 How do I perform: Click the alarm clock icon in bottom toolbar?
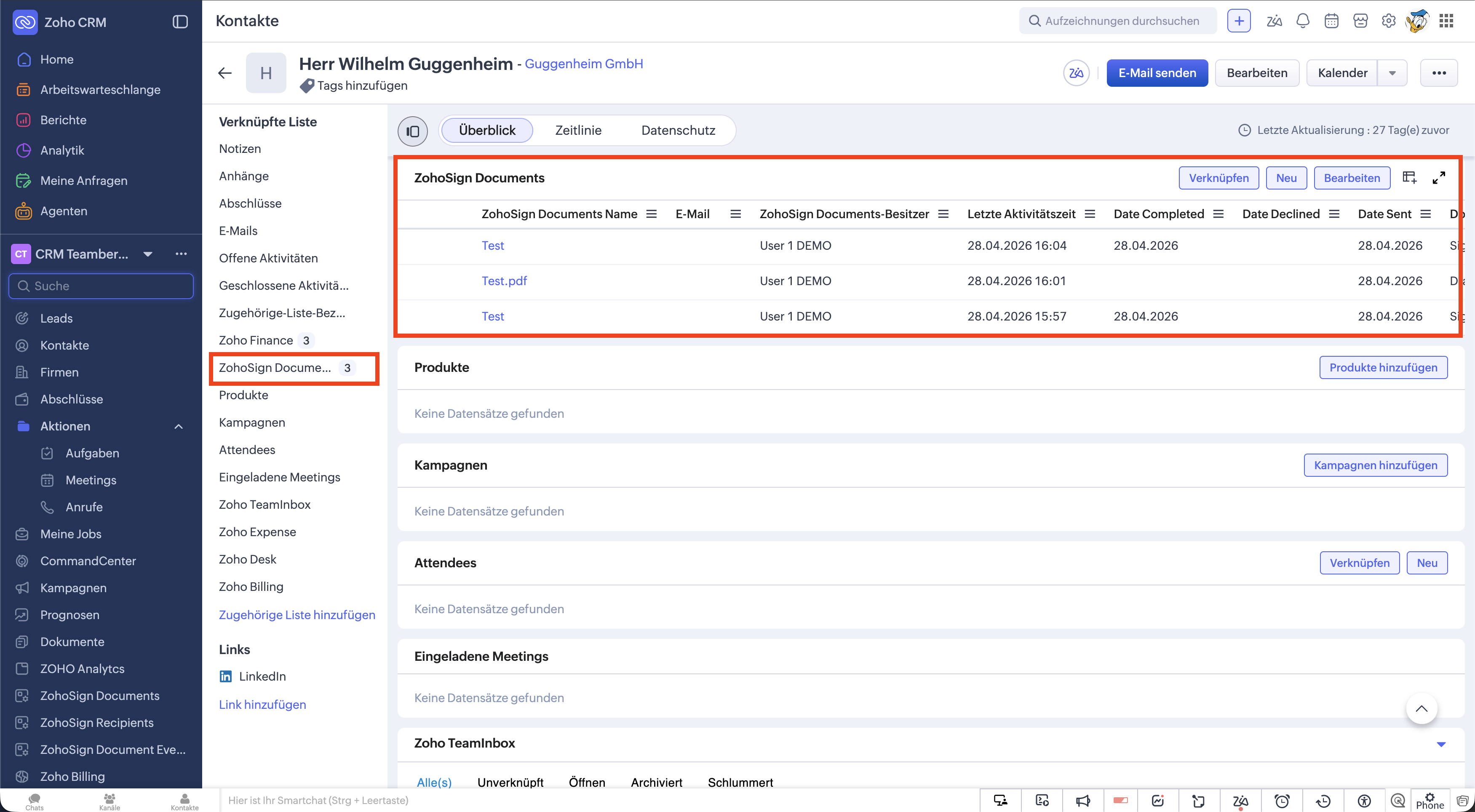tap(1282, 801)
